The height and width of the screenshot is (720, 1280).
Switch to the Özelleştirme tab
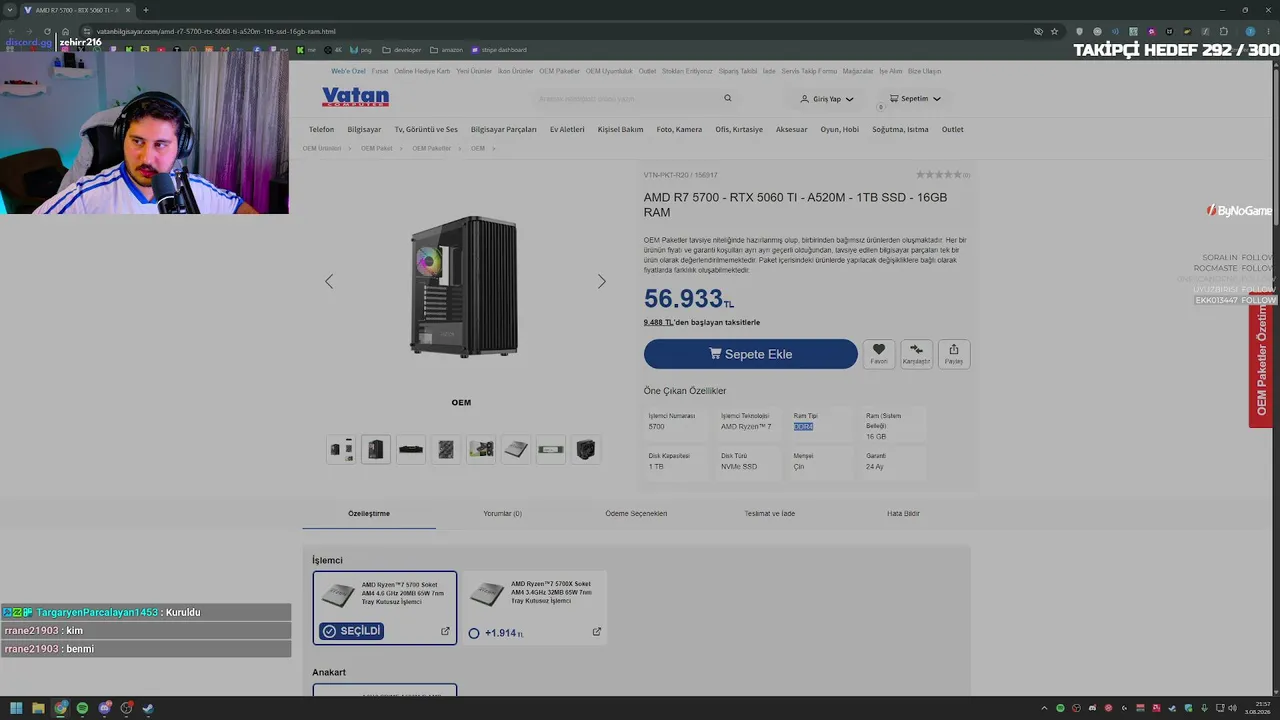click(369, 514)
